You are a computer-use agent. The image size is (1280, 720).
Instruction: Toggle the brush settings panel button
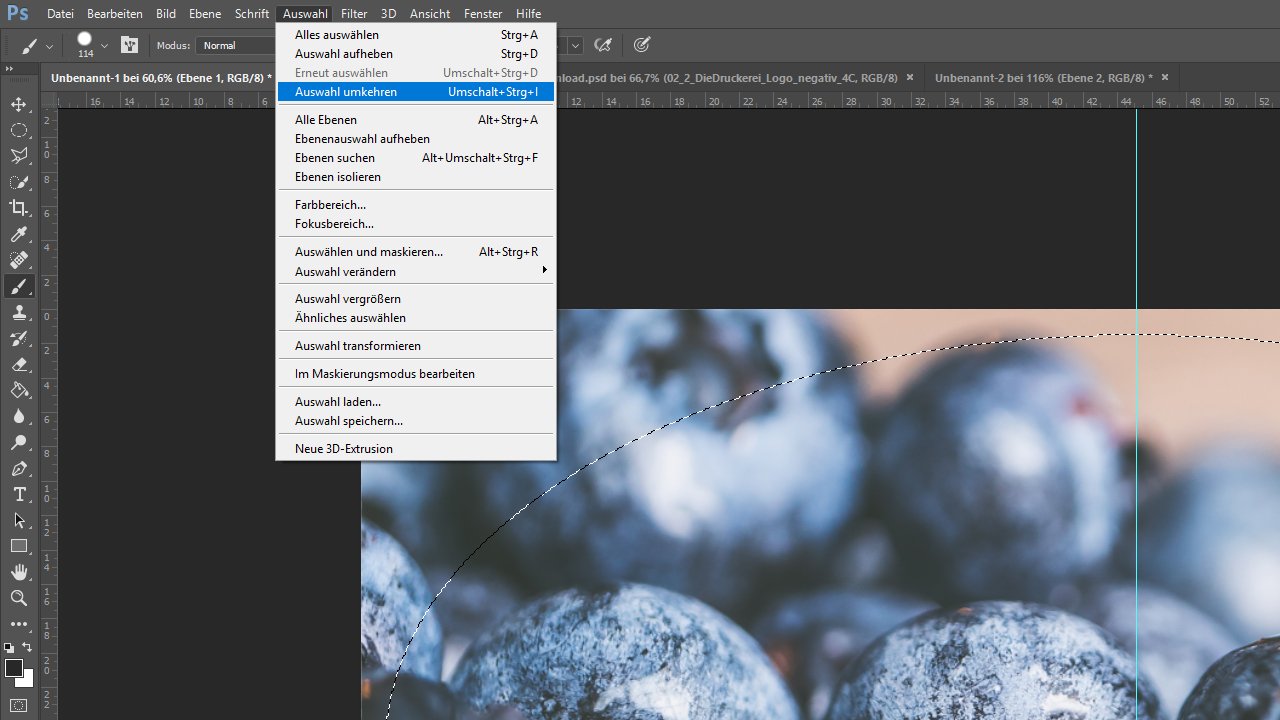click(129, 45)
